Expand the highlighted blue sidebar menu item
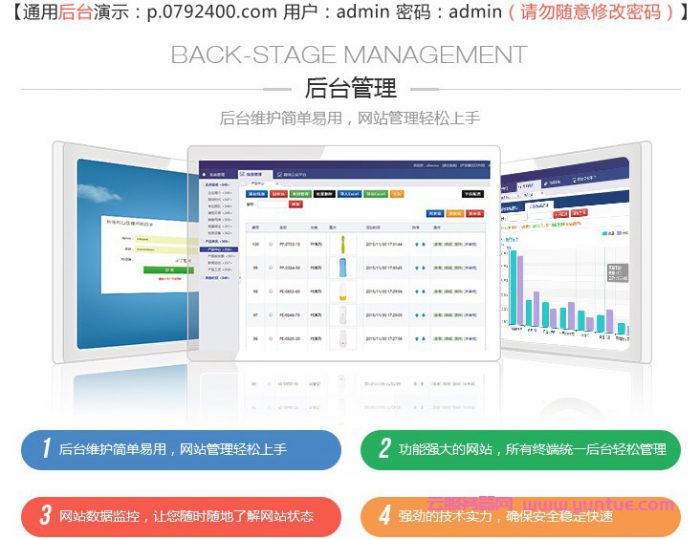Viewport: 700px width, 539px height. [220, 250]
